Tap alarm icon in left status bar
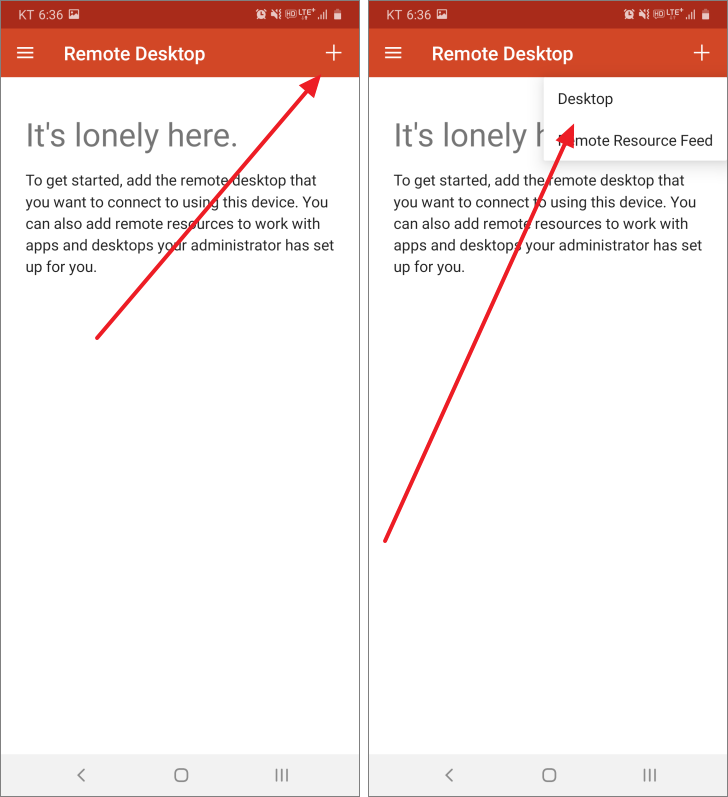This screenshot has height=797, width=728. click(261, 15)
